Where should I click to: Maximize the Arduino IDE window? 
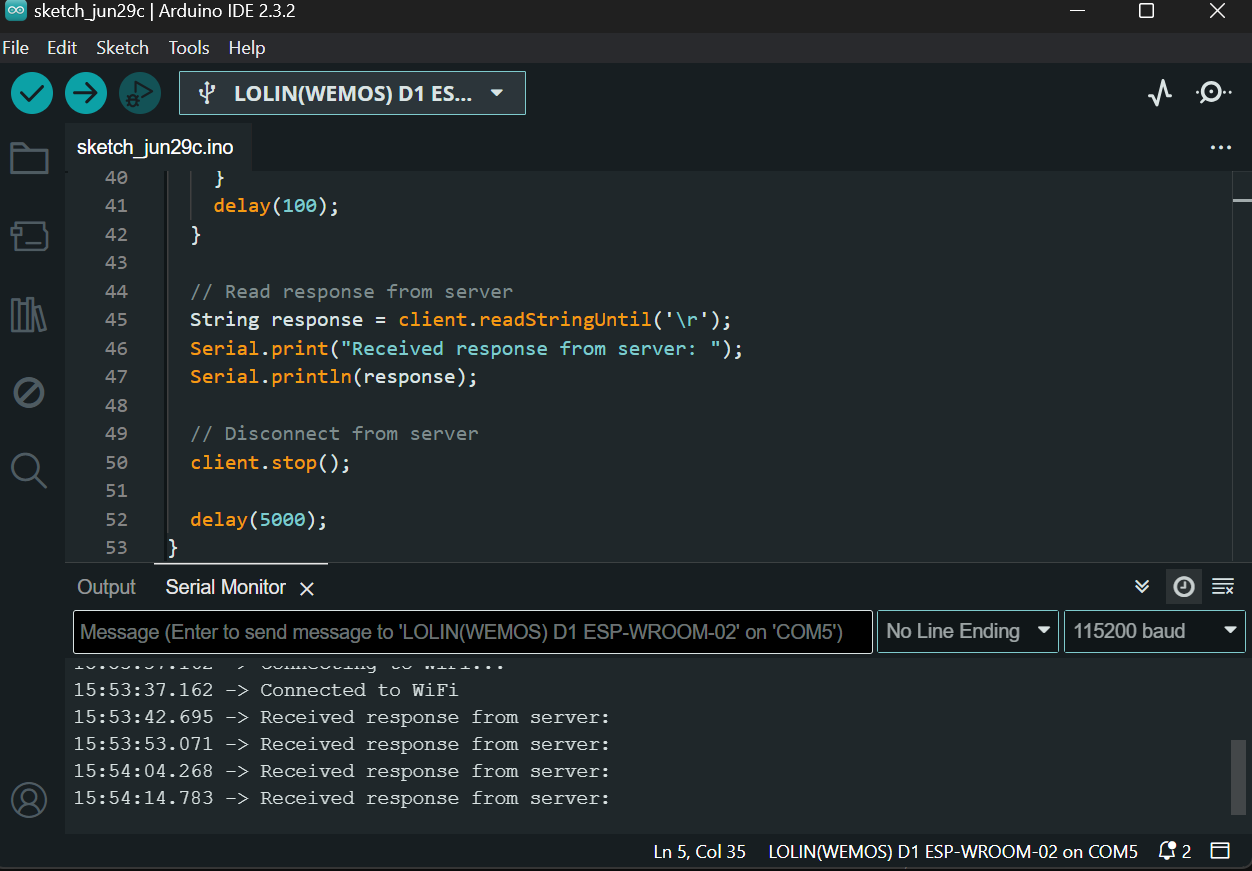[1146, 12]
